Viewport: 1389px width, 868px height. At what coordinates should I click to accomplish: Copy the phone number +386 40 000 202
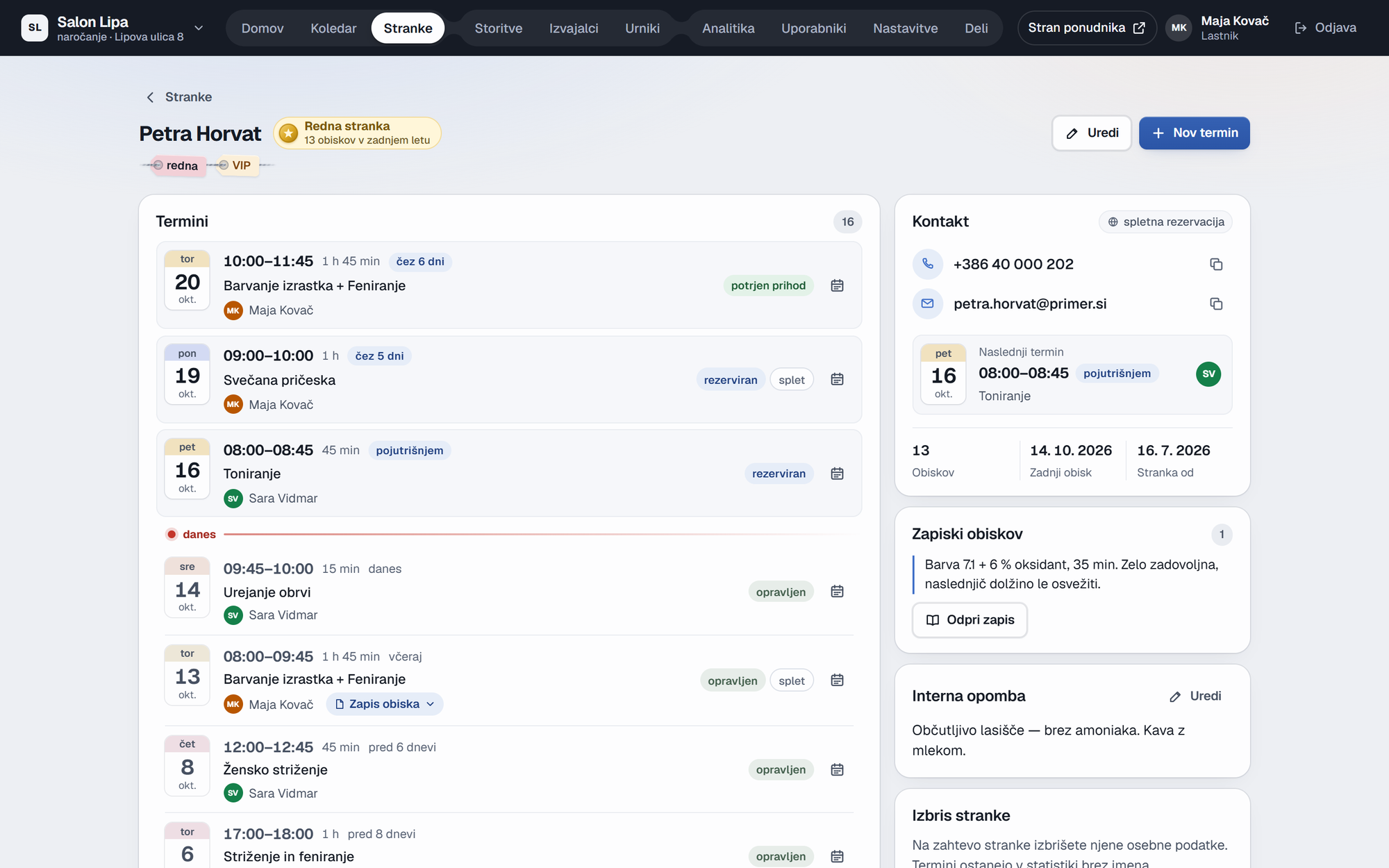point(1216,264)
